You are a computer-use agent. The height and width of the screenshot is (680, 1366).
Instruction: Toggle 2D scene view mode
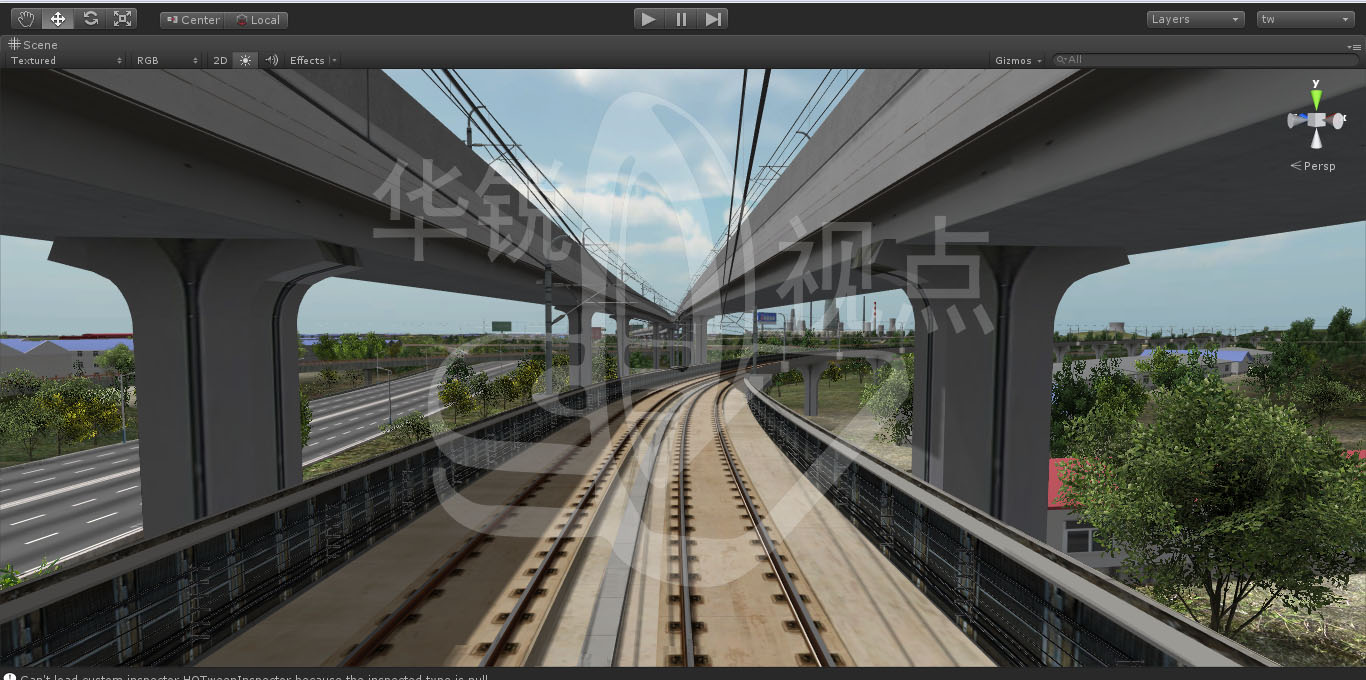click(220, 60)
